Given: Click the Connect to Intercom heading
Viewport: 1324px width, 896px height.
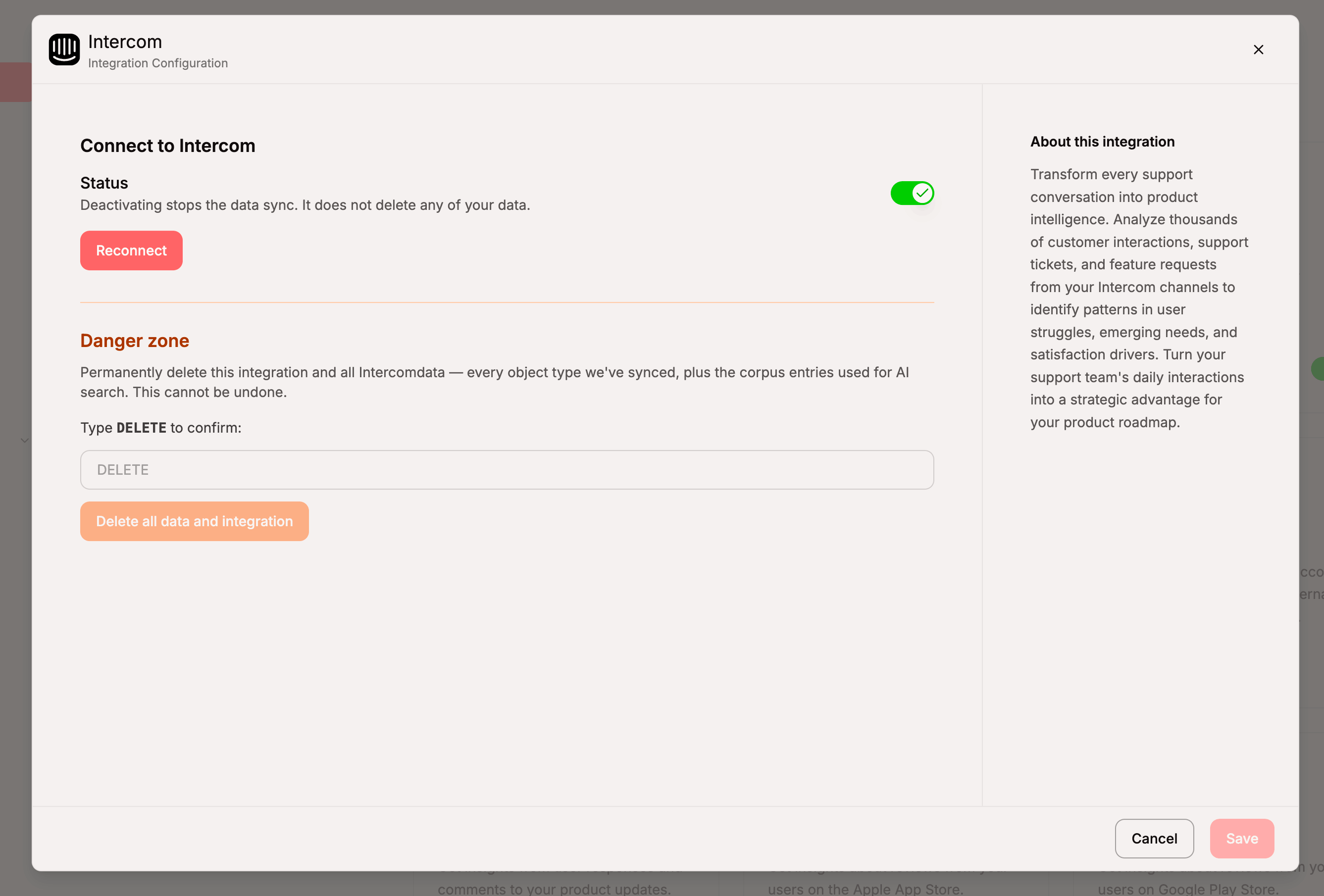Looking at the screenshot, I should [x=167, y=146].
